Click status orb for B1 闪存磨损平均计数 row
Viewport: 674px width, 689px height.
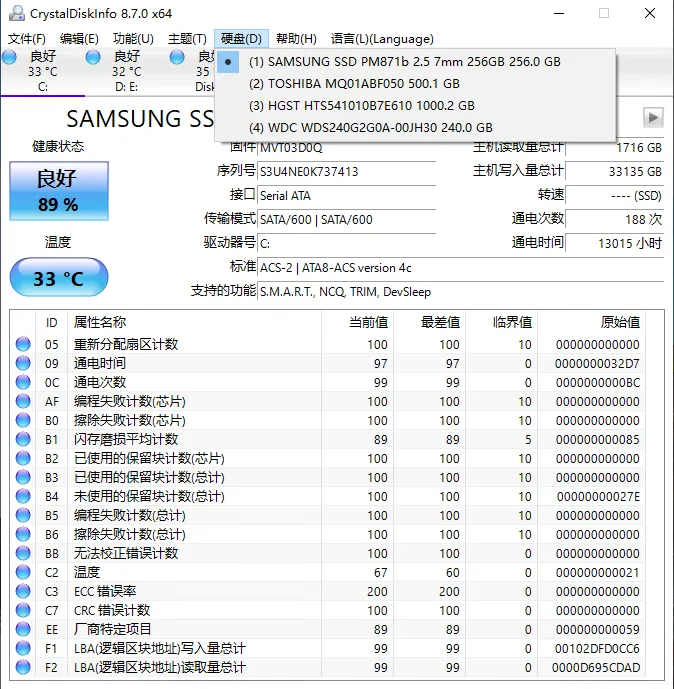point(23,439)
